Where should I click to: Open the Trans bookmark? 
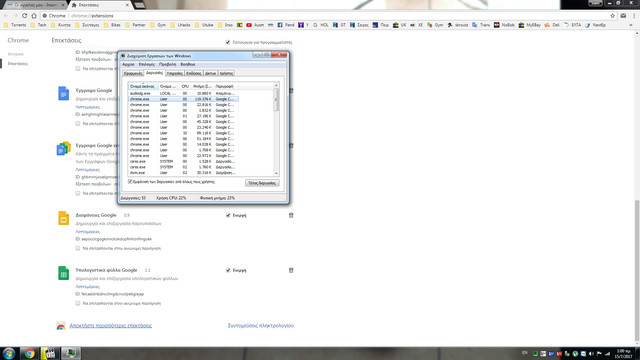click(x=481, y=25)
